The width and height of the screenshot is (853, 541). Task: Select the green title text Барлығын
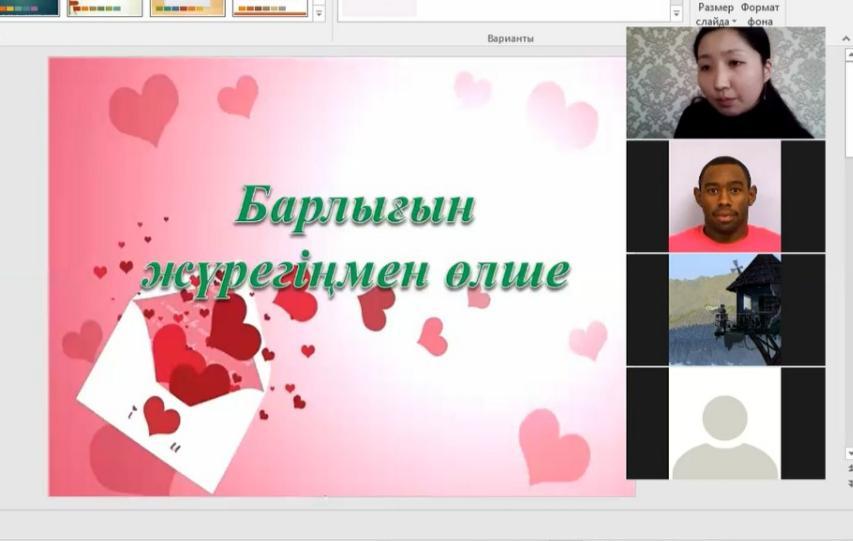tap(354, 208)
